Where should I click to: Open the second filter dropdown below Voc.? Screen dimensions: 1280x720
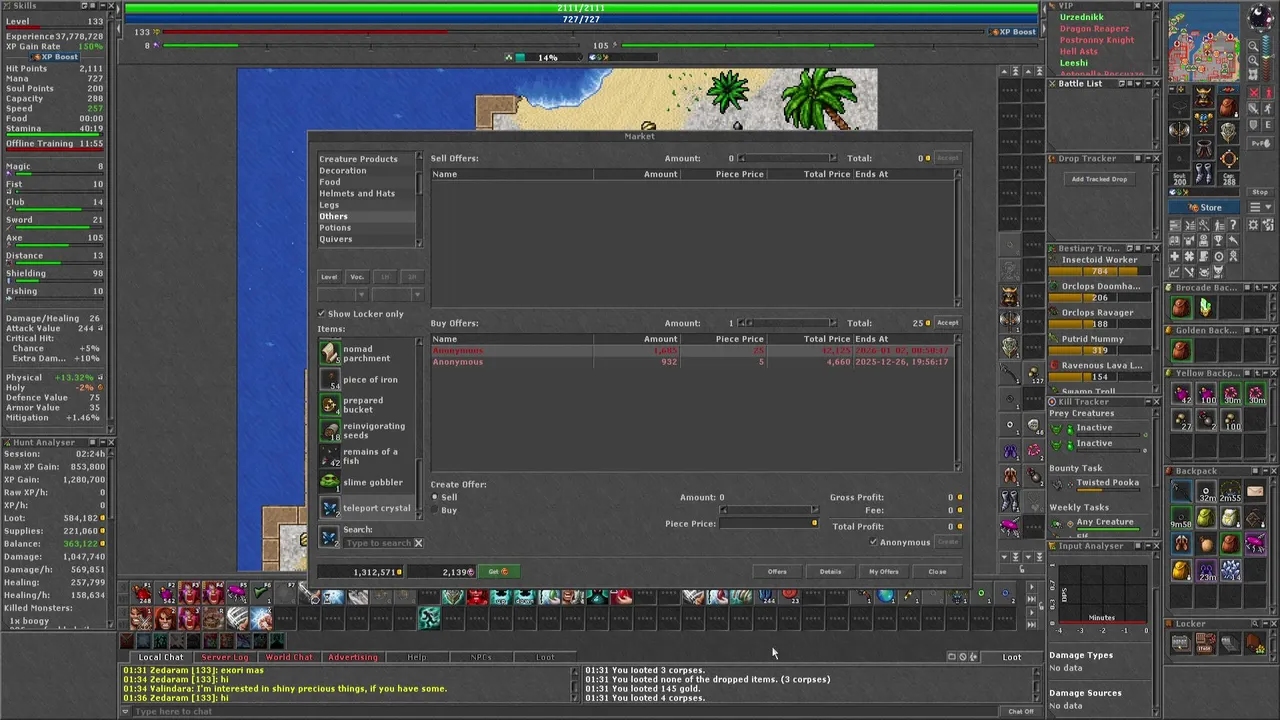point(398,295)
